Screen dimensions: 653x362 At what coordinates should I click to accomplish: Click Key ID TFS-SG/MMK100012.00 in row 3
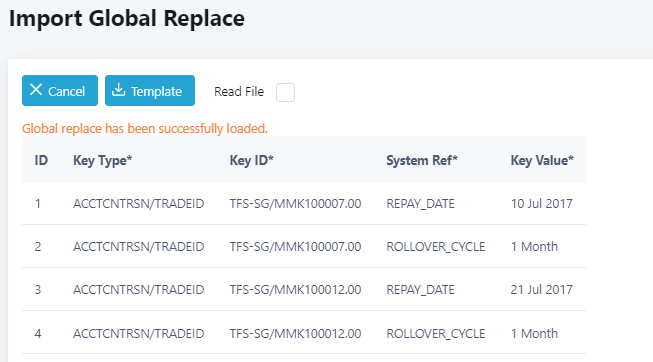pyautogui.click(x=295, y=290)
